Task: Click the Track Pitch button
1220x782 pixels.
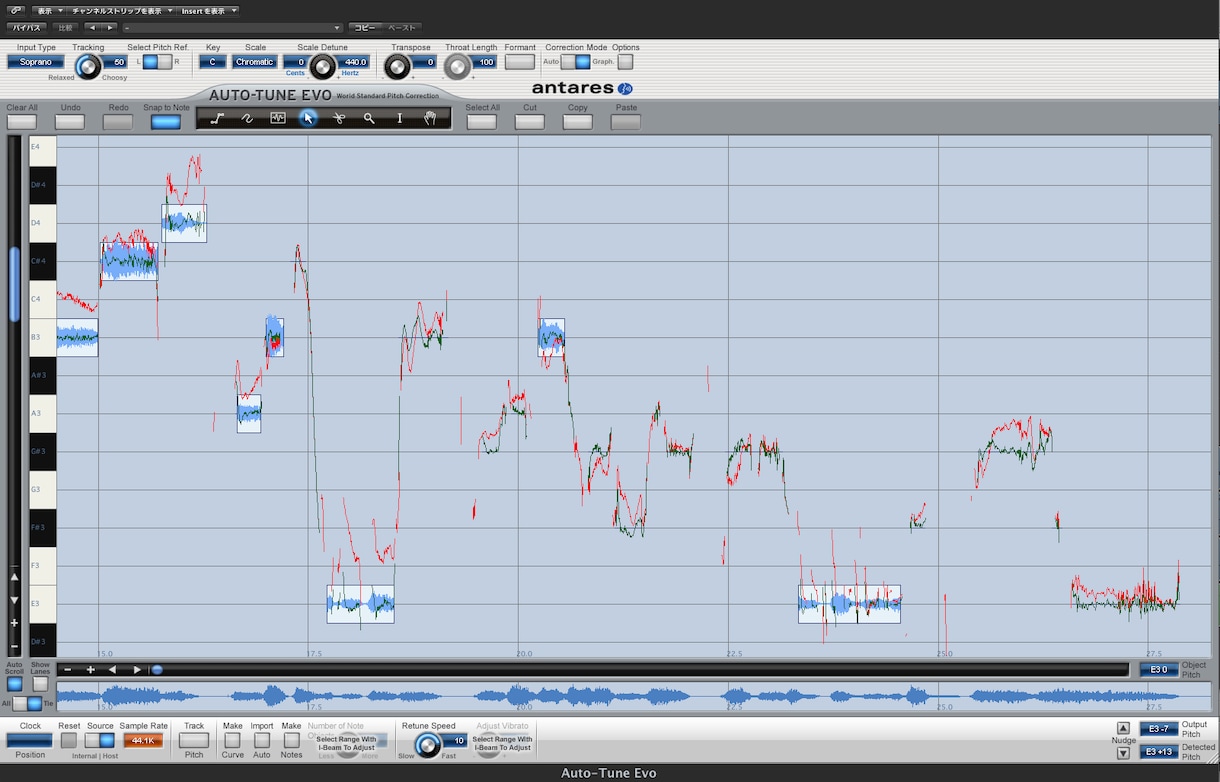Action: (x=194, y=740)
